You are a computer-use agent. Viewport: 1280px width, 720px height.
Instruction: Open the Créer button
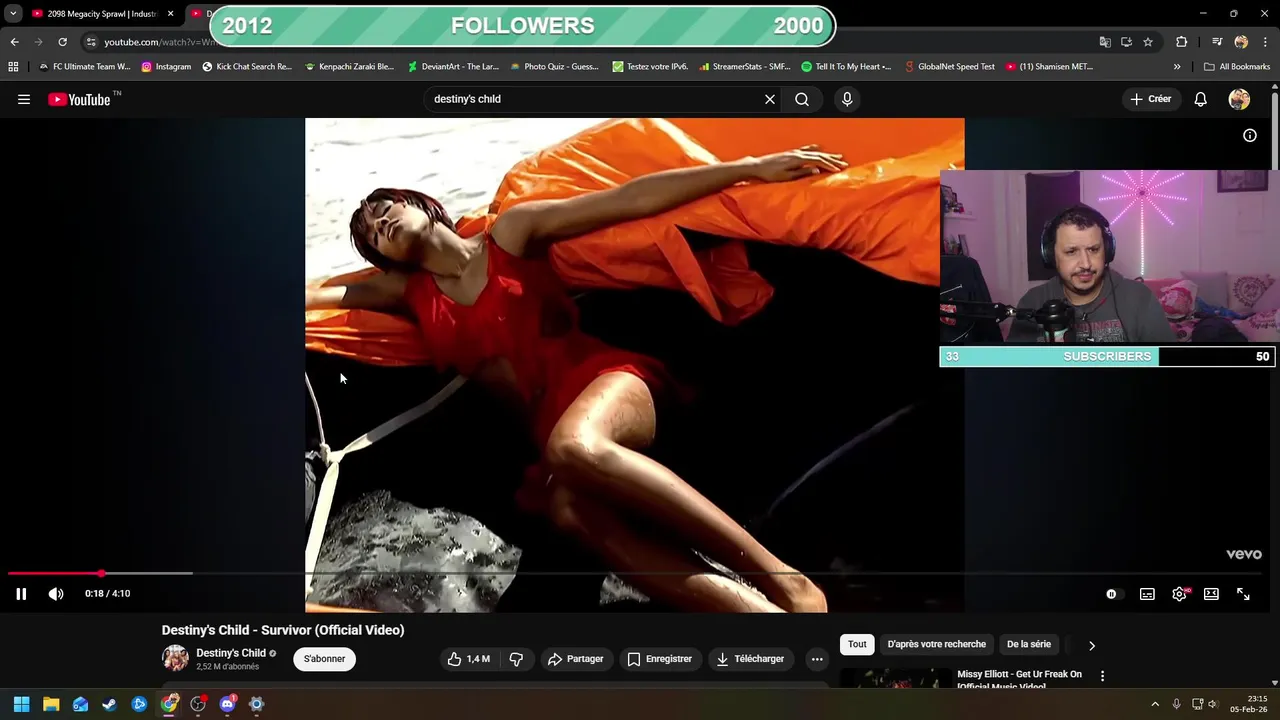[1150, 99]
